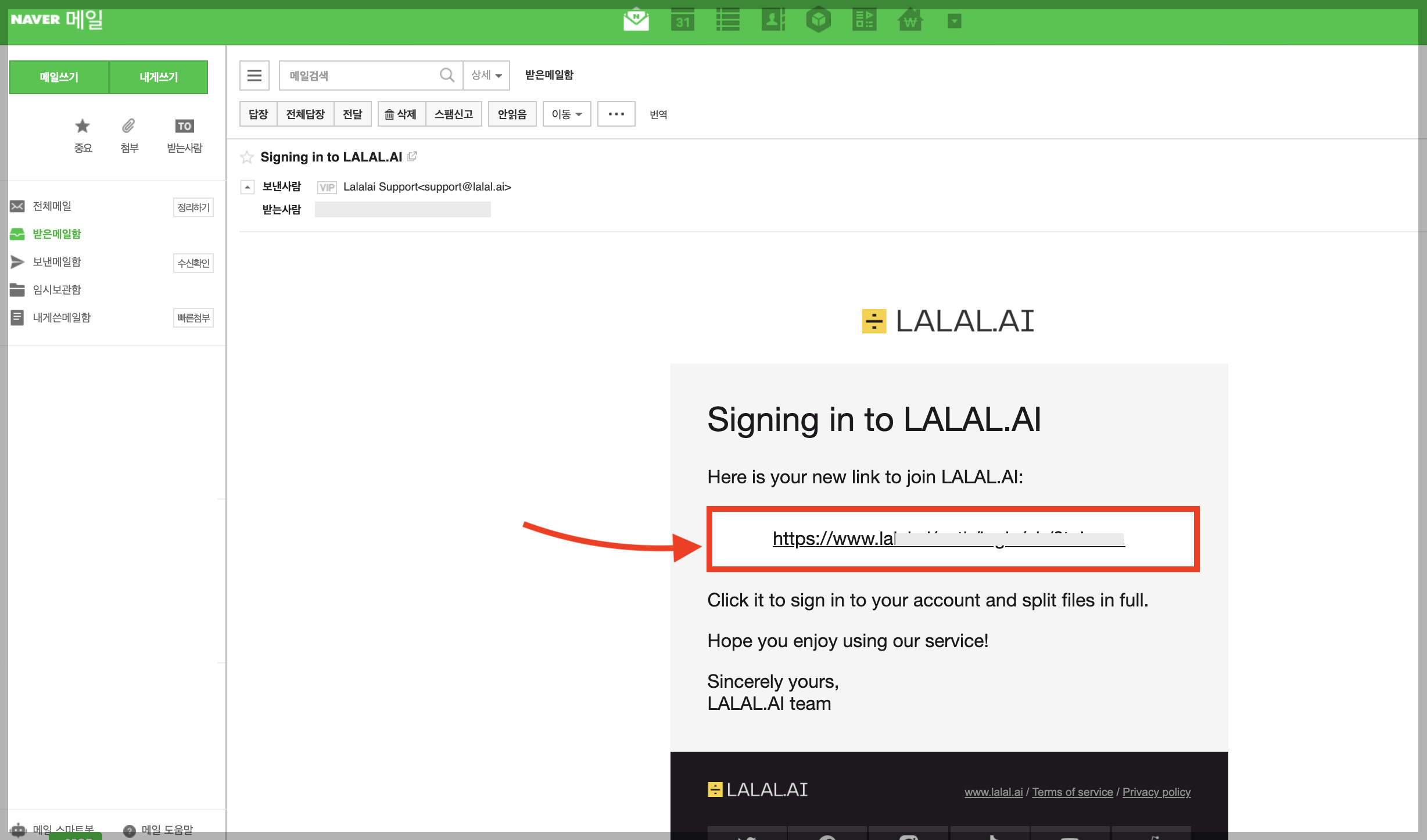The image size is (1427, 840).
Task: Open the 받은메일함 inbox folder
Action: coord(56,234)
